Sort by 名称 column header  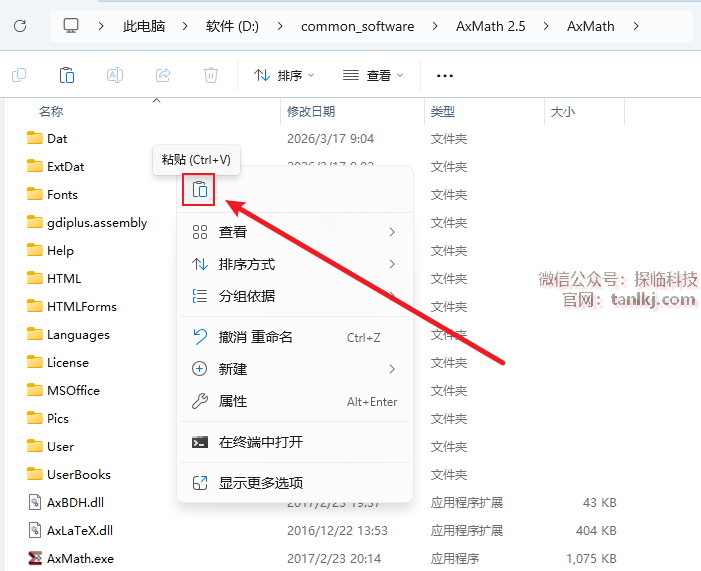pos(51,111)
